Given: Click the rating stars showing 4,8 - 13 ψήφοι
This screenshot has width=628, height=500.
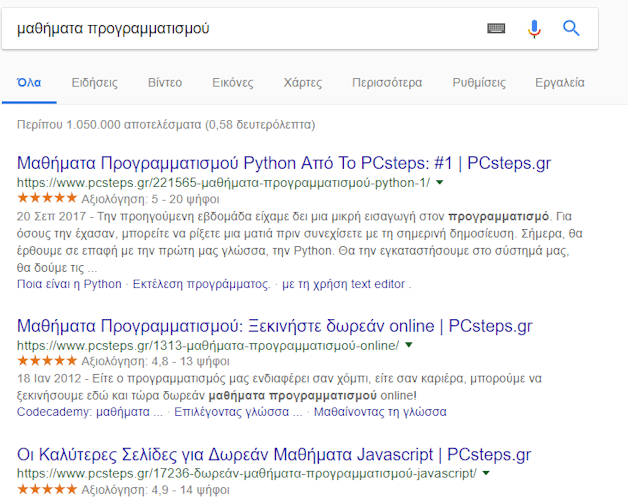Looking at the screenshot, I should pos(47,361).
